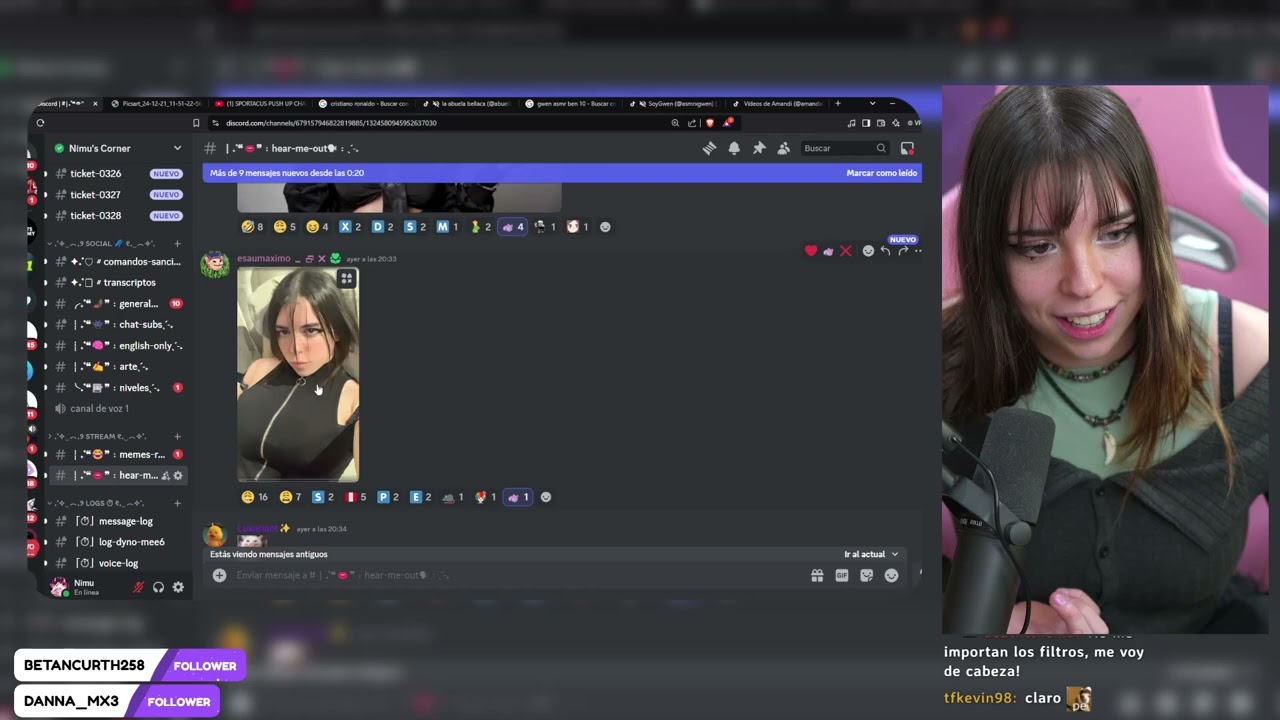
Task: Expand the Ir al actual chevron
Action: tap(894, 554)
